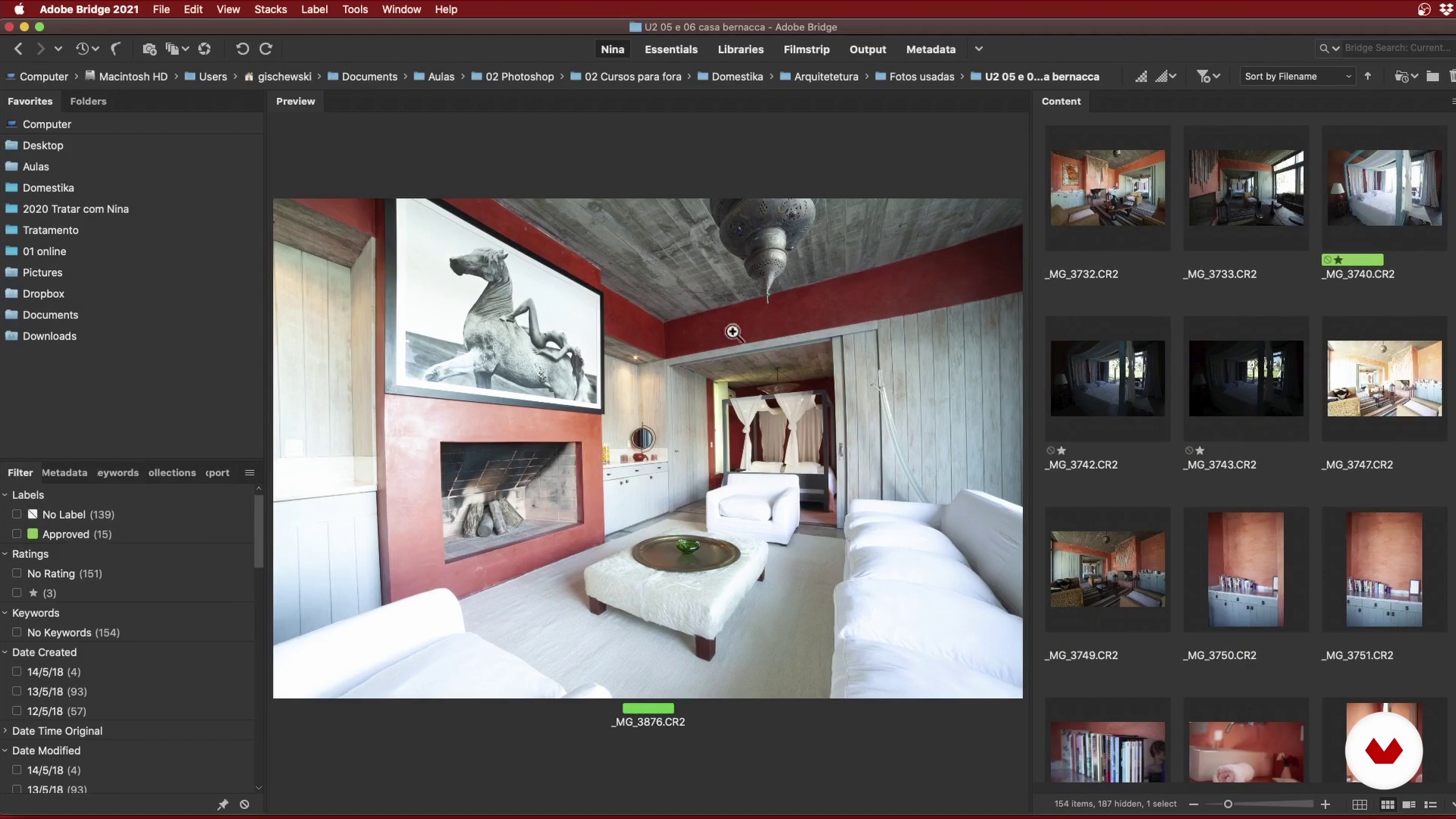Collapse the Date Created filter section
1456x819 pixels.
(5, 653)
